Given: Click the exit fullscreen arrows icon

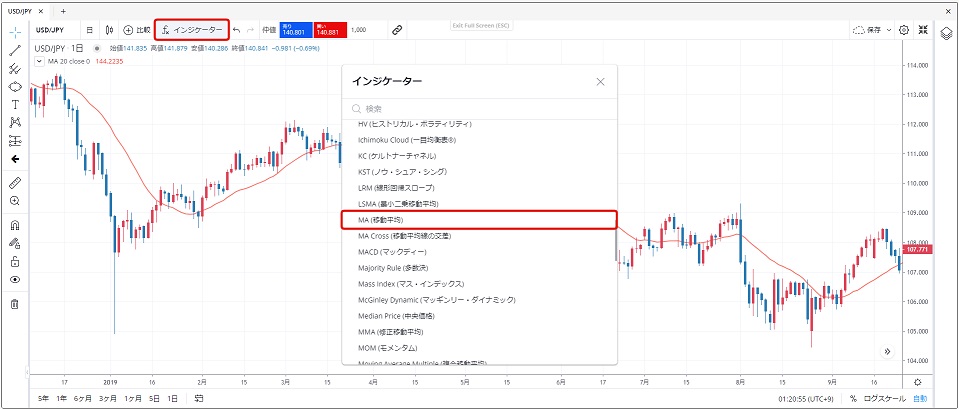Looking at the screenshot, I should [923, 29].
